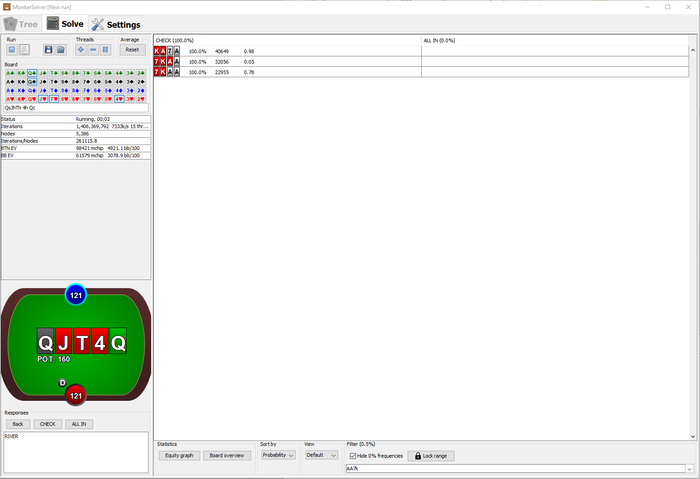Click the green Q card on the table
This screenshot has height=479, width=700.
(118, 342)
